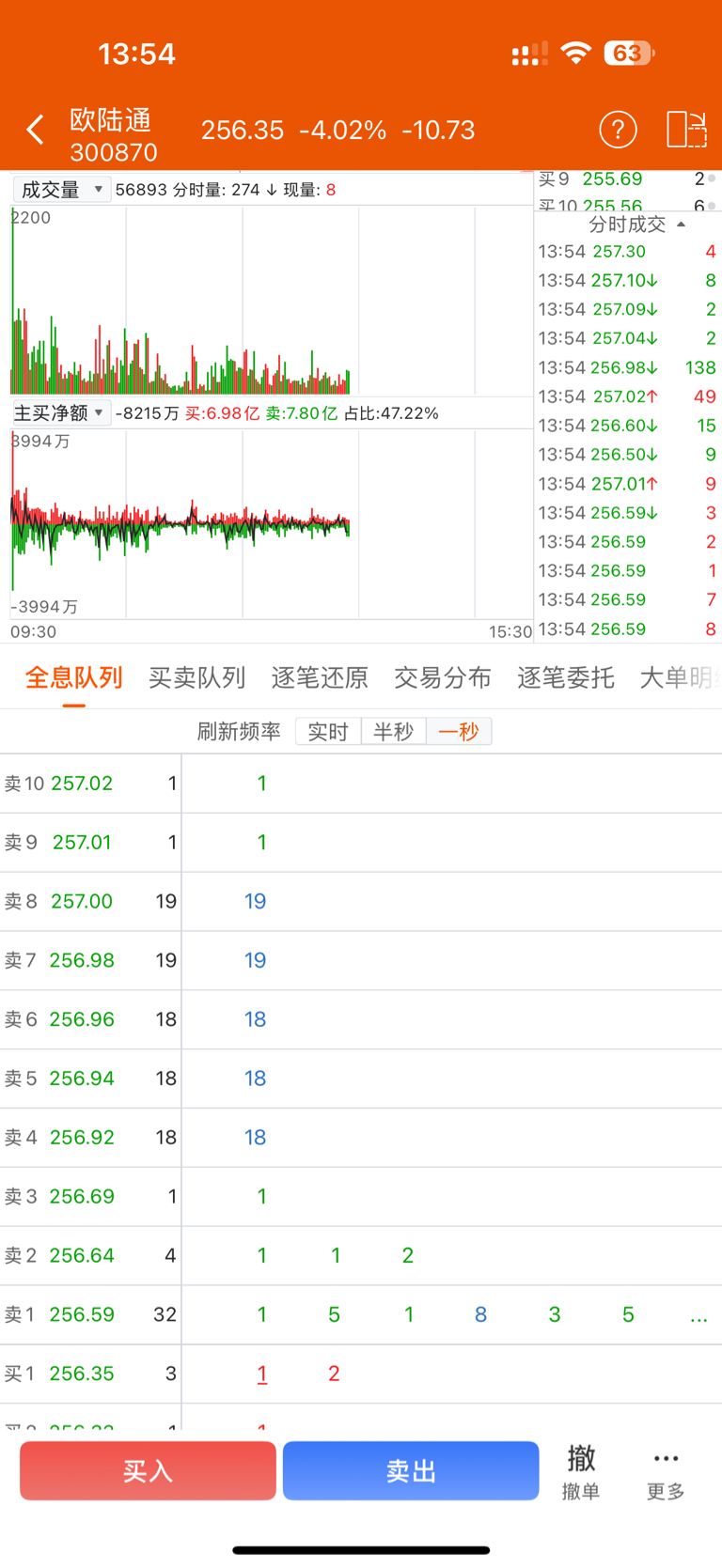Tap the stock name 欧陆通 300870
This screenshot has width=722, height=1568.
113,135
